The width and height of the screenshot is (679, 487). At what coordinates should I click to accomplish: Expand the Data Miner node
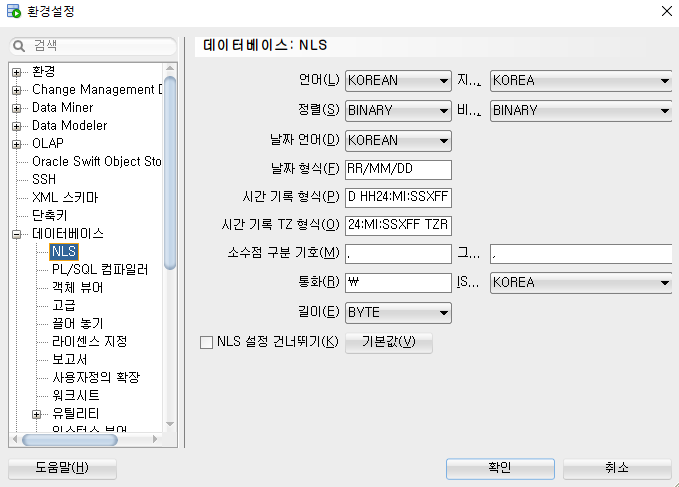tap(16, 108)
